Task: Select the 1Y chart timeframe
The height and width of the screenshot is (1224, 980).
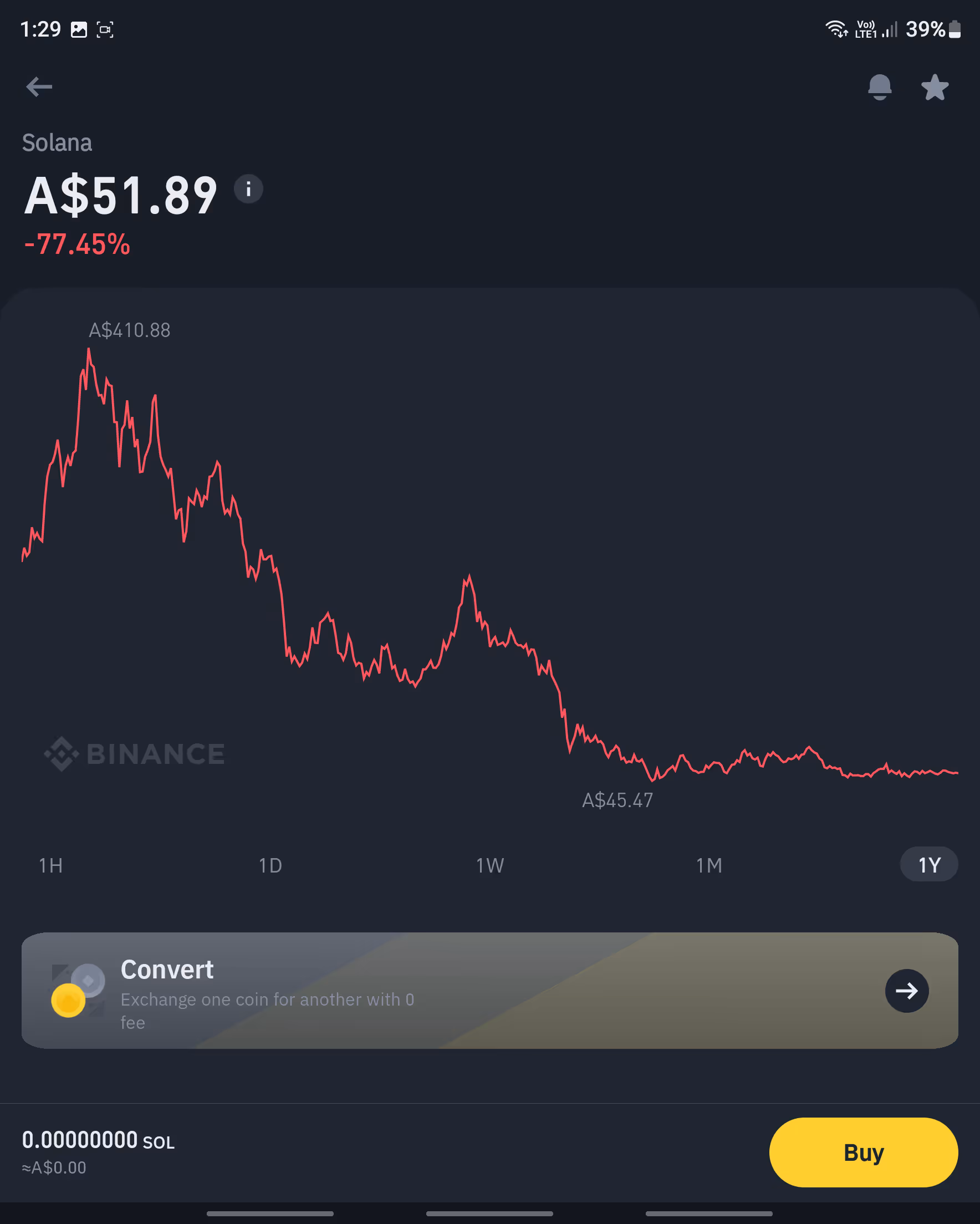Action: 929,865
